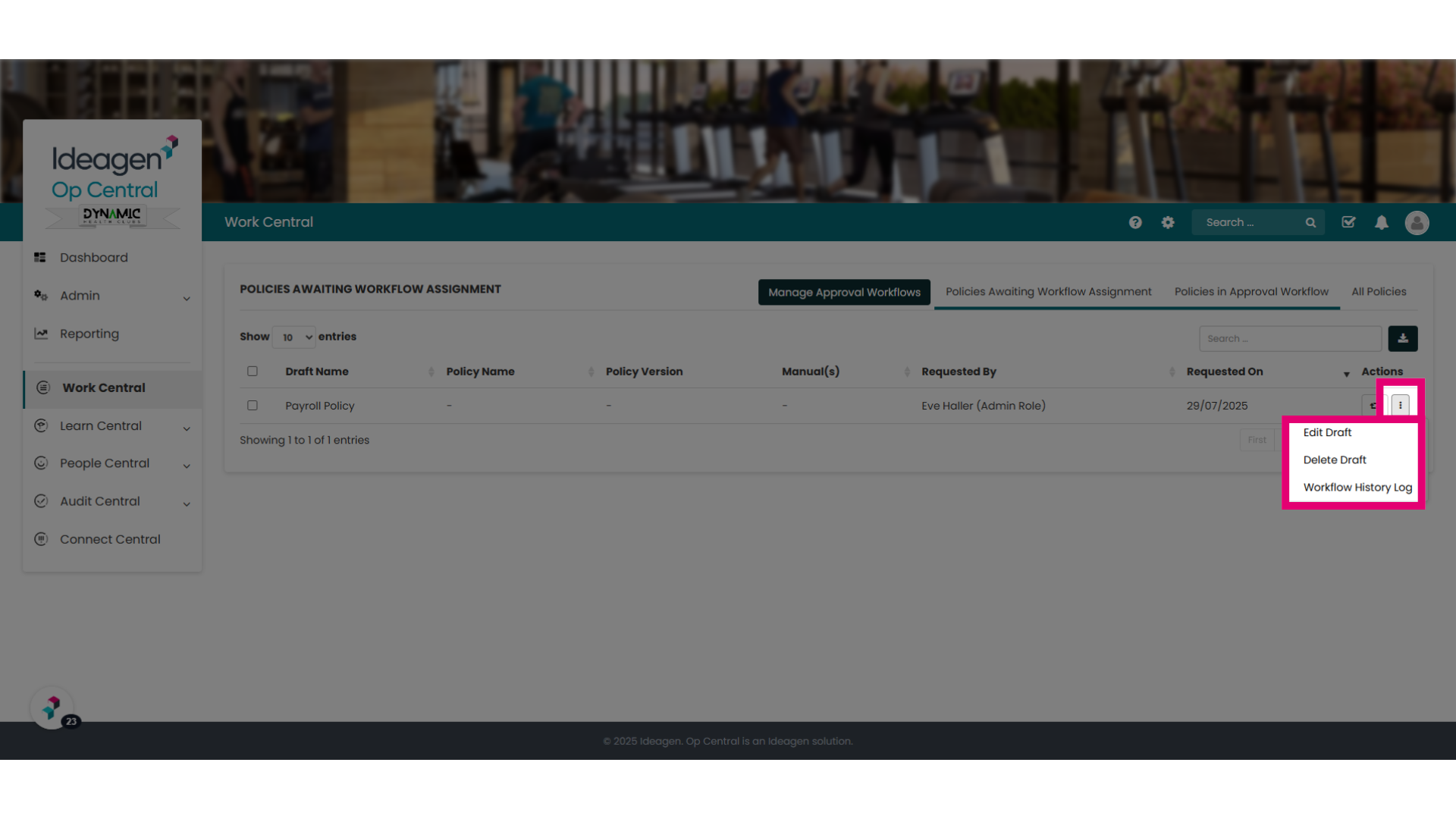
Task: Check the Payroll Policy row checkbox
Action: [253, 405]
